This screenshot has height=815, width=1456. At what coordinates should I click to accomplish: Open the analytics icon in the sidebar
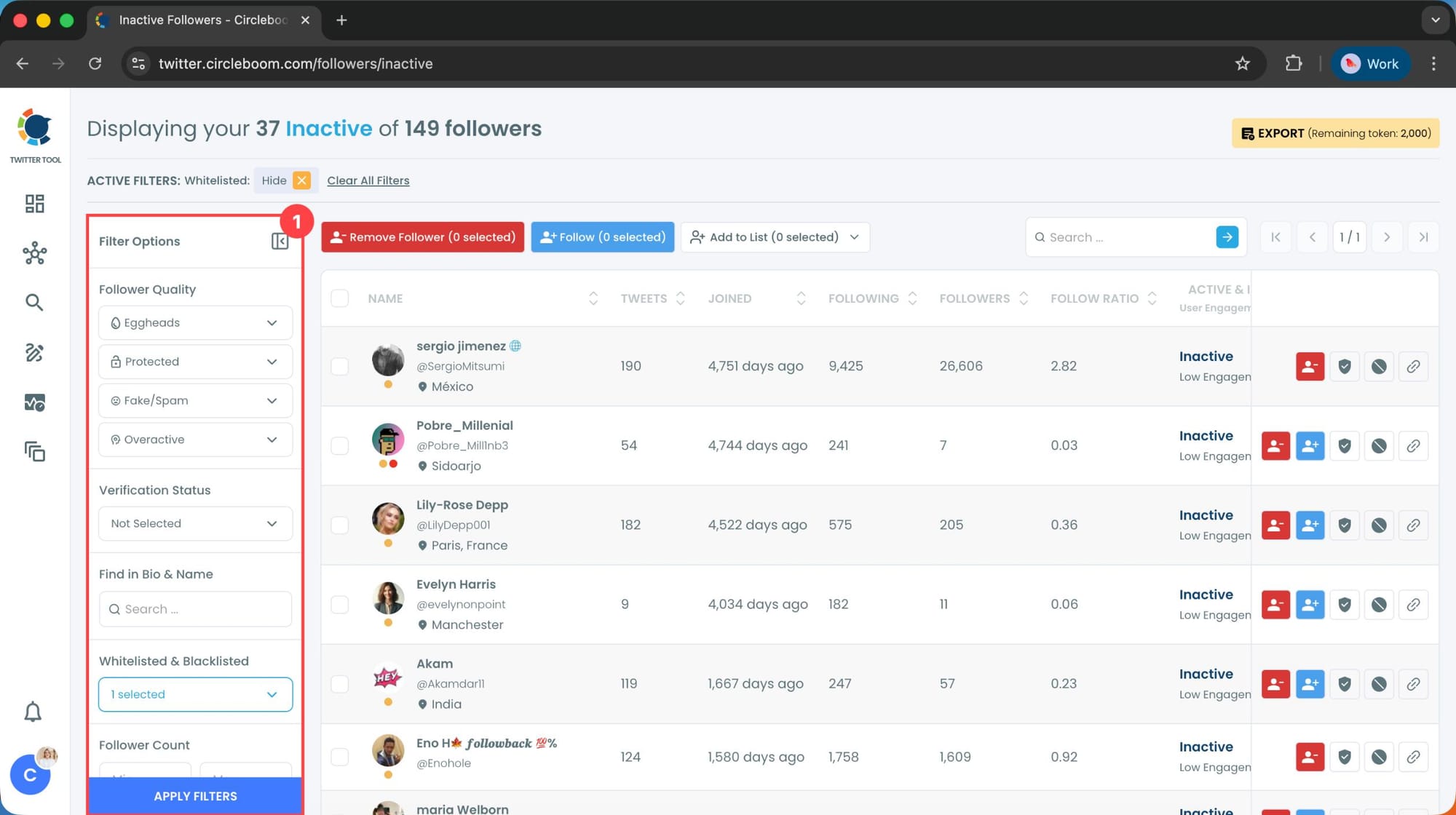pos(34,402)
